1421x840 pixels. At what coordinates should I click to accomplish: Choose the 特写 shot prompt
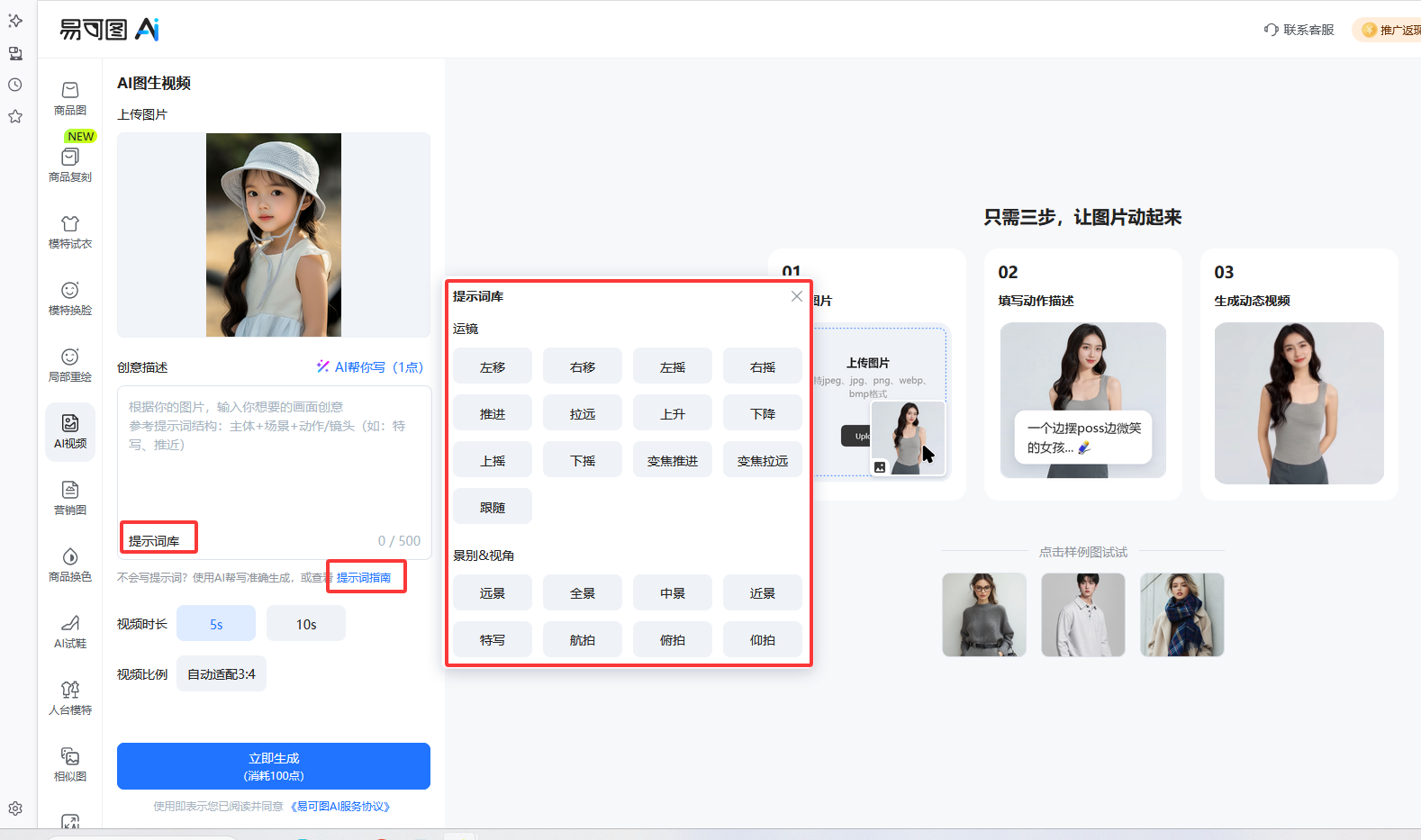tap(493, 639)
